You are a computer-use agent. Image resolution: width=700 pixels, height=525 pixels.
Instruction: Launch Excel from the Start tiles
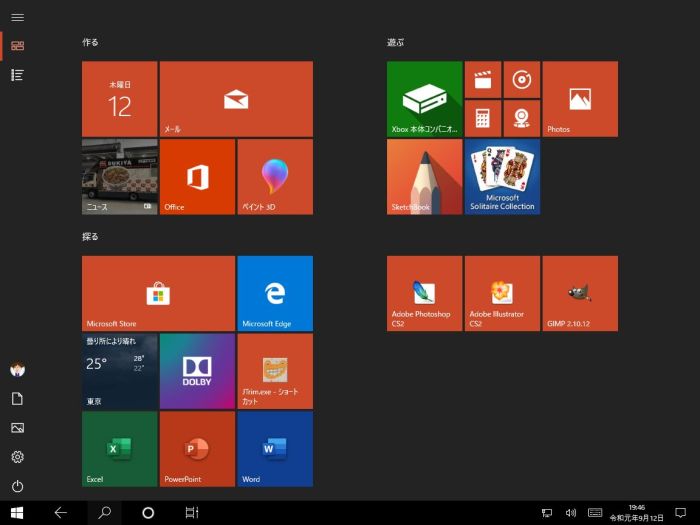(119, 449)
